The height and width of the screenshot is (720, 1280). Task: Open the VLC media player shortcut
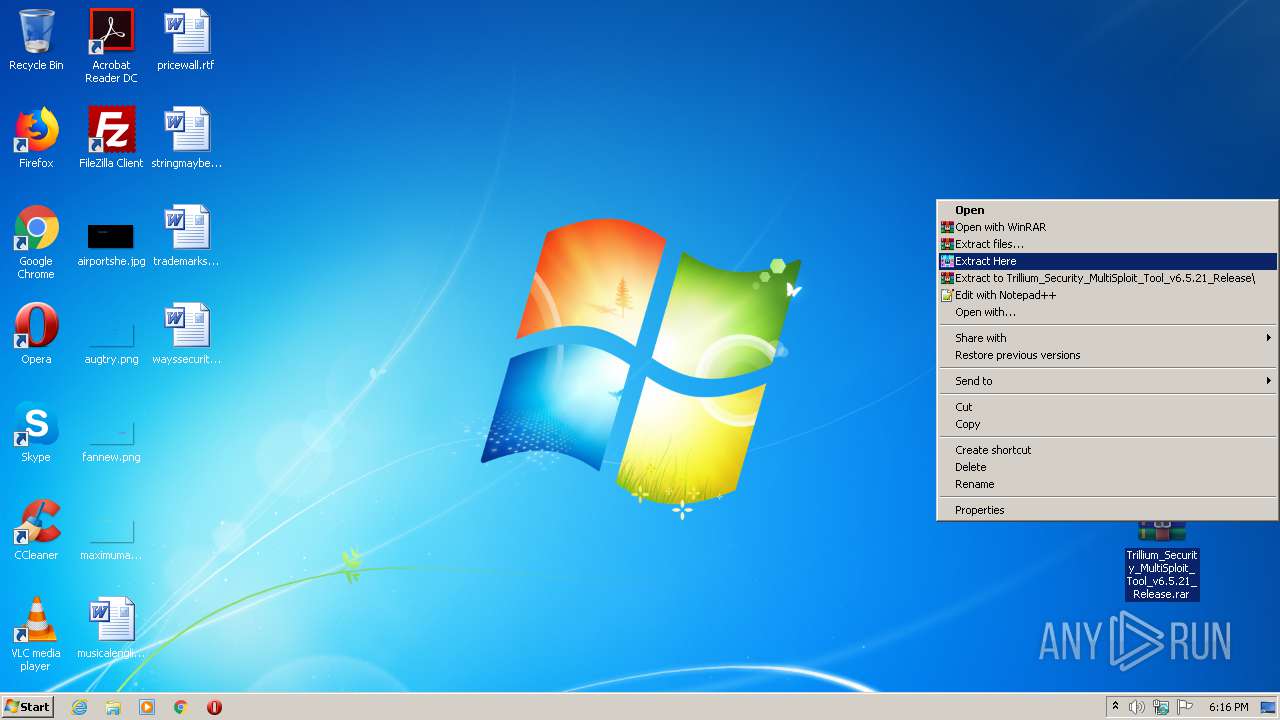pos(36,634)
